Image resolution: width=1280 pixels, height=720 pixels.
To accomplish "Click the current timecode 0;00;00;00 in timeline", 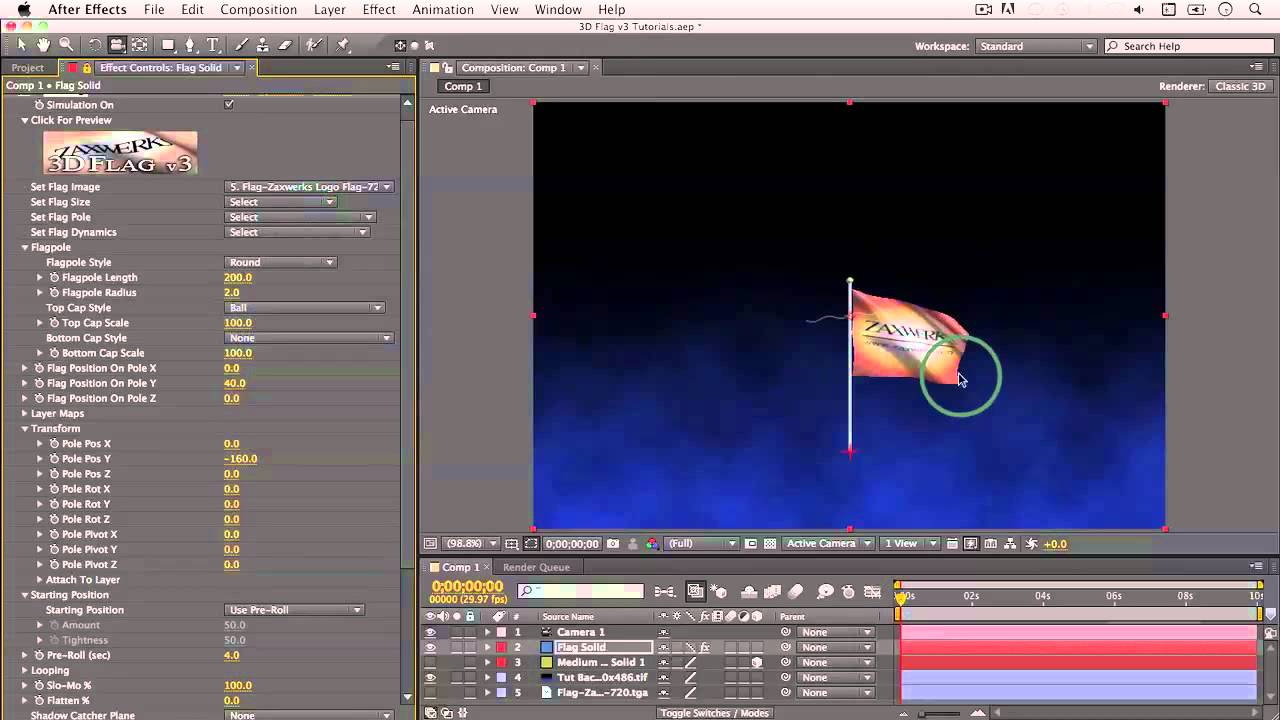I will [x=467, y=587].
